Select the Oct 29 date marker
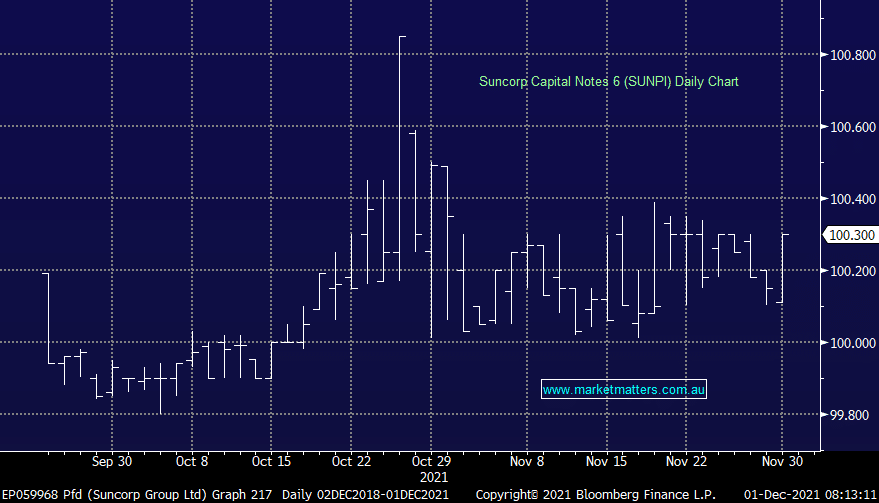The width and height of the screenshot is (879, 503). click(431, 462)
